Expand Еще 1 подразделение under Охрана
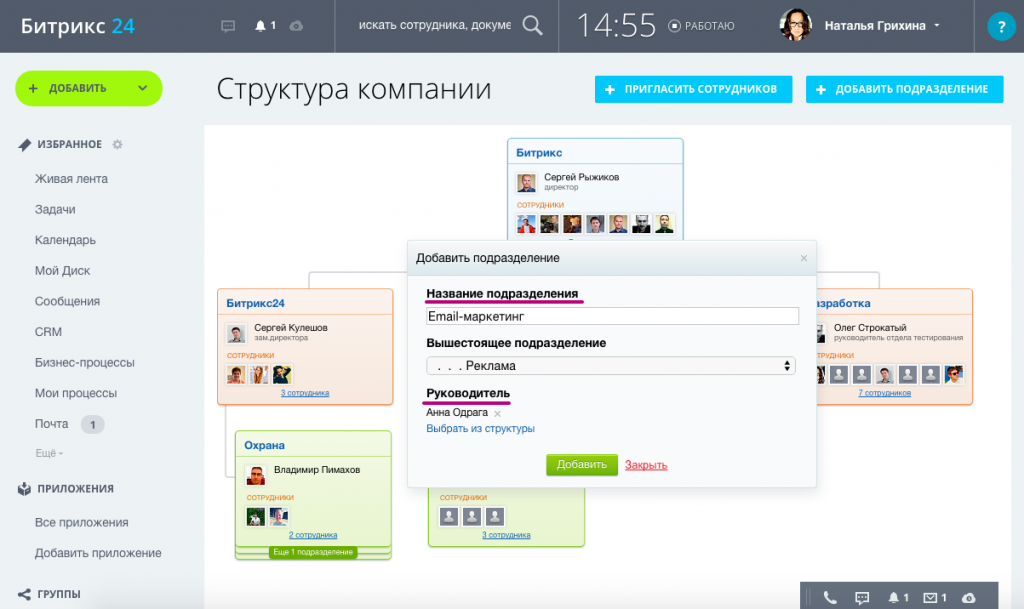This screenshot has height=609, width=1024. tap(313, 552)
